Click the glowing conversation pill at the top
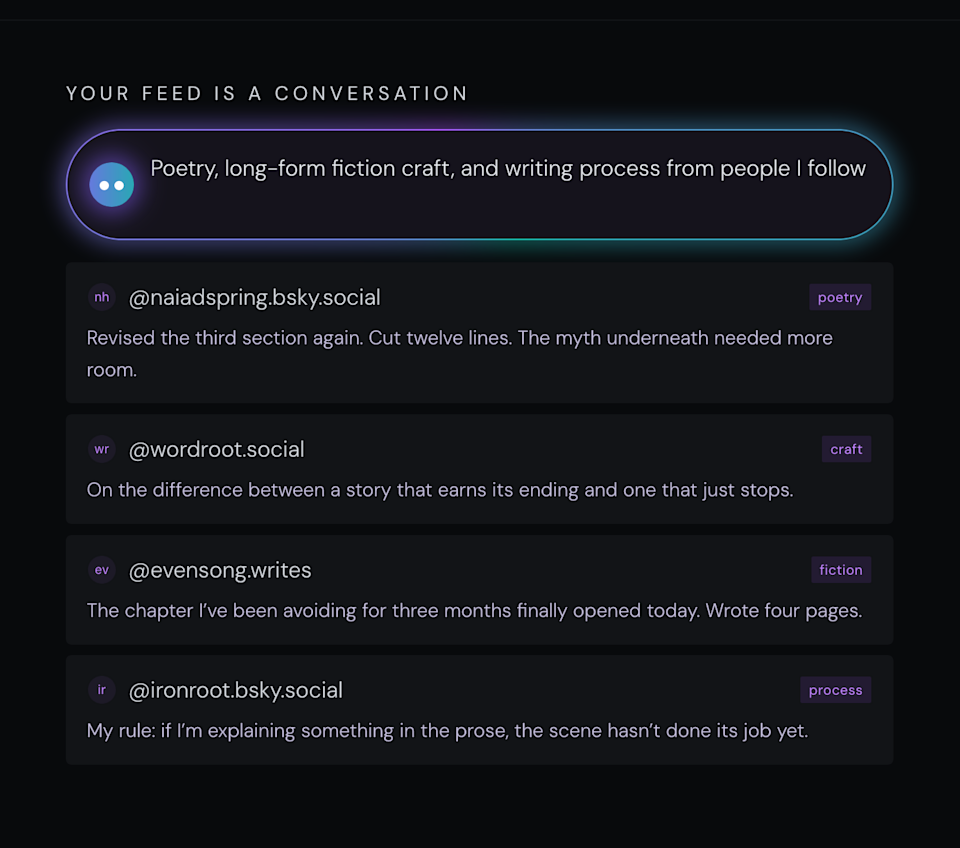Viewport: 960px width, 848px height. pos(480,184)
